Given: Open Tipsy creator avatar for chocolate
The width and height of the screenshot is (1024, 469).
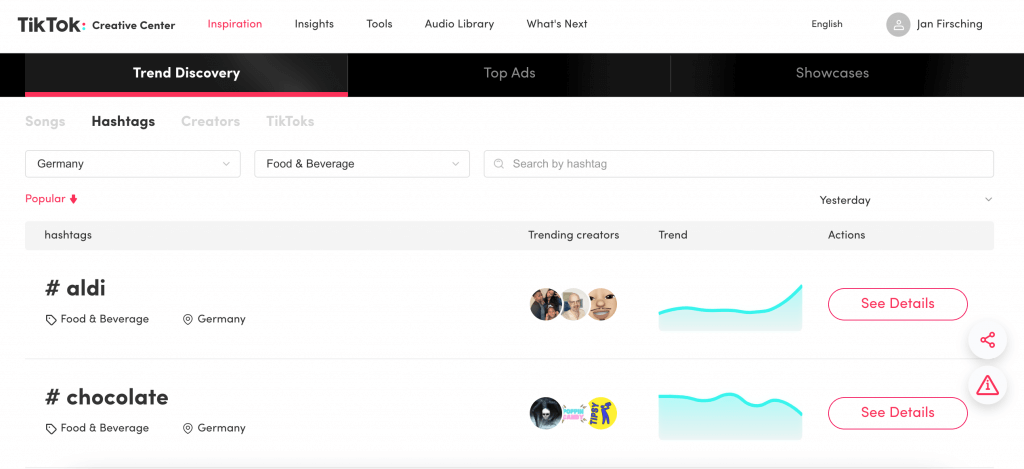Looking at the screenshot, I should (601, 413).
